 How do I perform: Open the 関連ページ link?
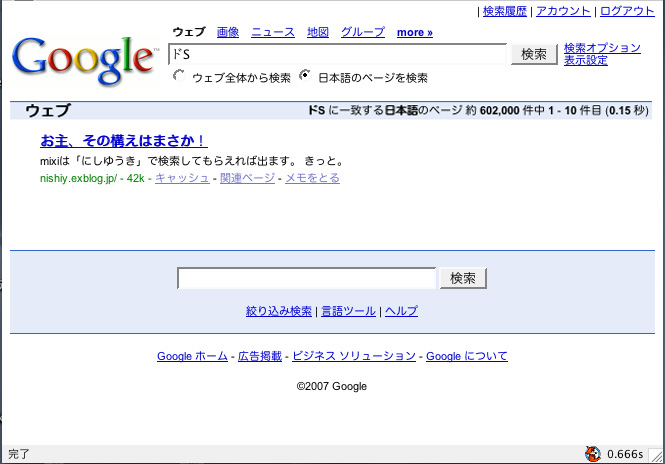pos(247,178)
